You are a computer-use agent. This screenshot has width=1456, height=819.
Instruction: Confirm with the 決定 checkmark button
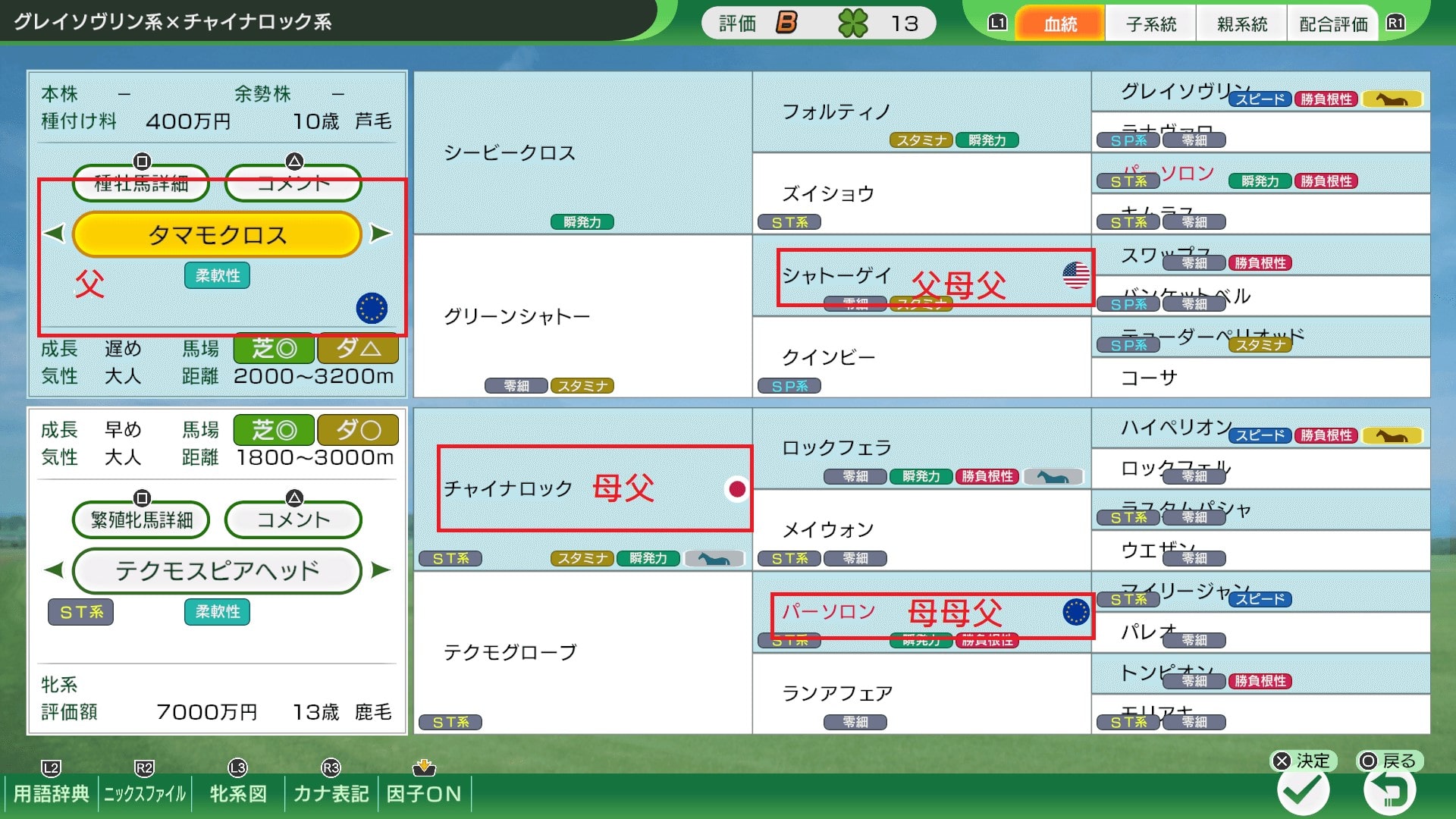pos(1304,789)
